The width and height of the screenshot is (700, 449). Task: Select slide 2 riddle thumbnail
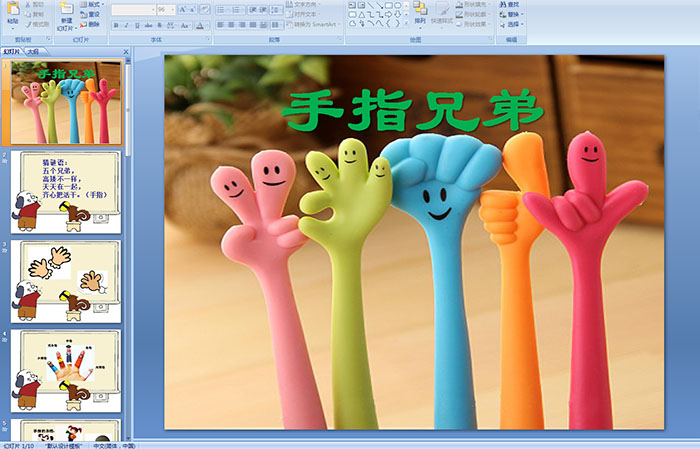coord(66,192)
